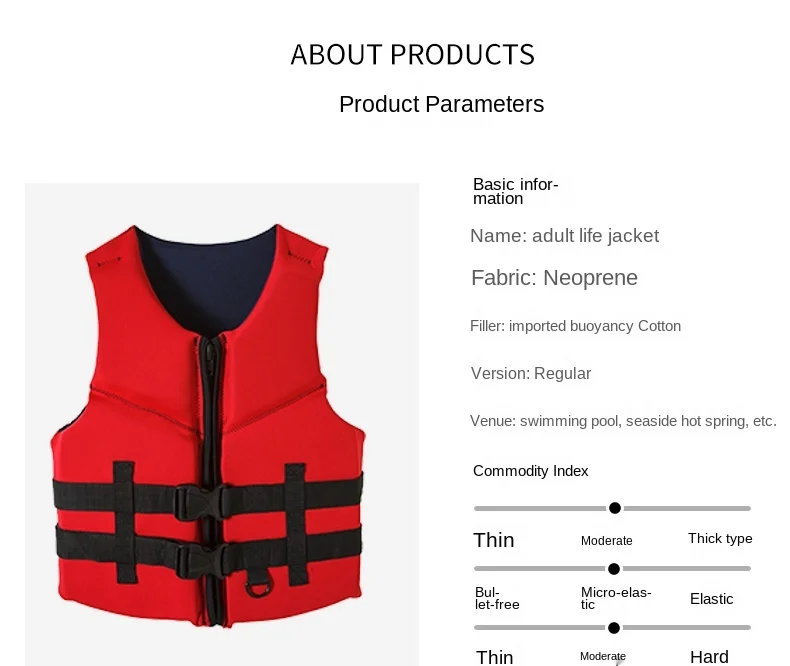Click the Basic information section label

(515, 191)
